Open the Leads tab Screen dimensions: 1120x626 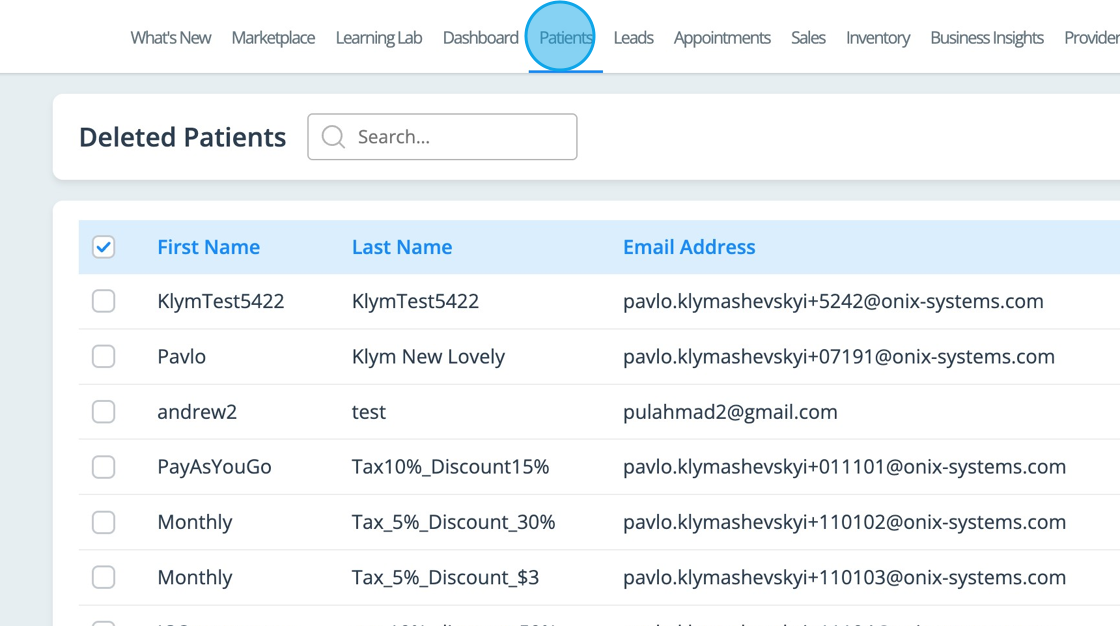pos(633,38)
